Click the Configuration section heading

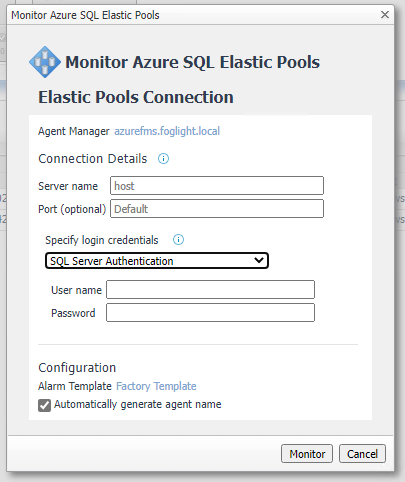pos(77,368)
